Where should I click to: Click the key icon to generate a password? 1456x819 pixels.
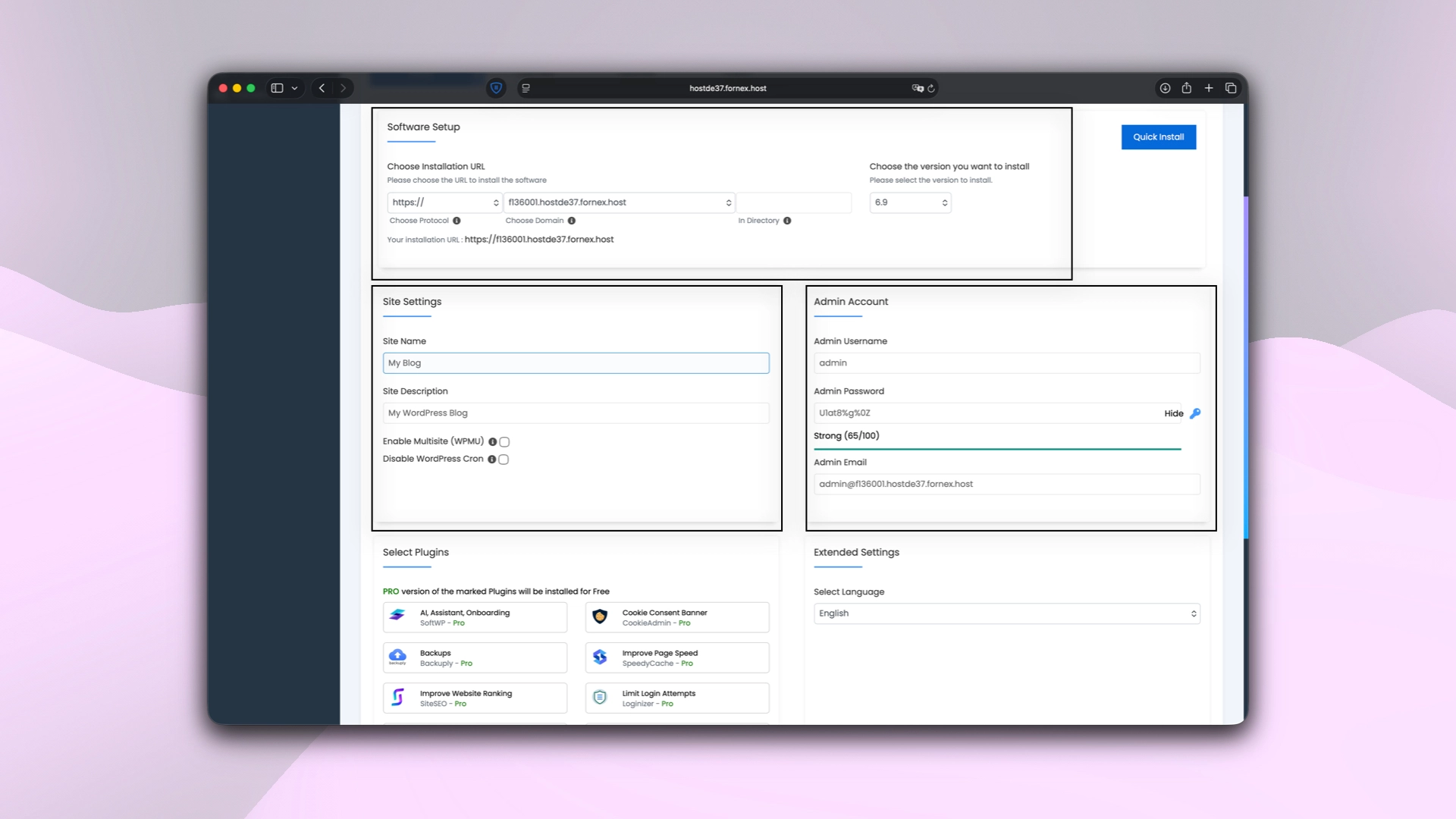[1195, 413]
